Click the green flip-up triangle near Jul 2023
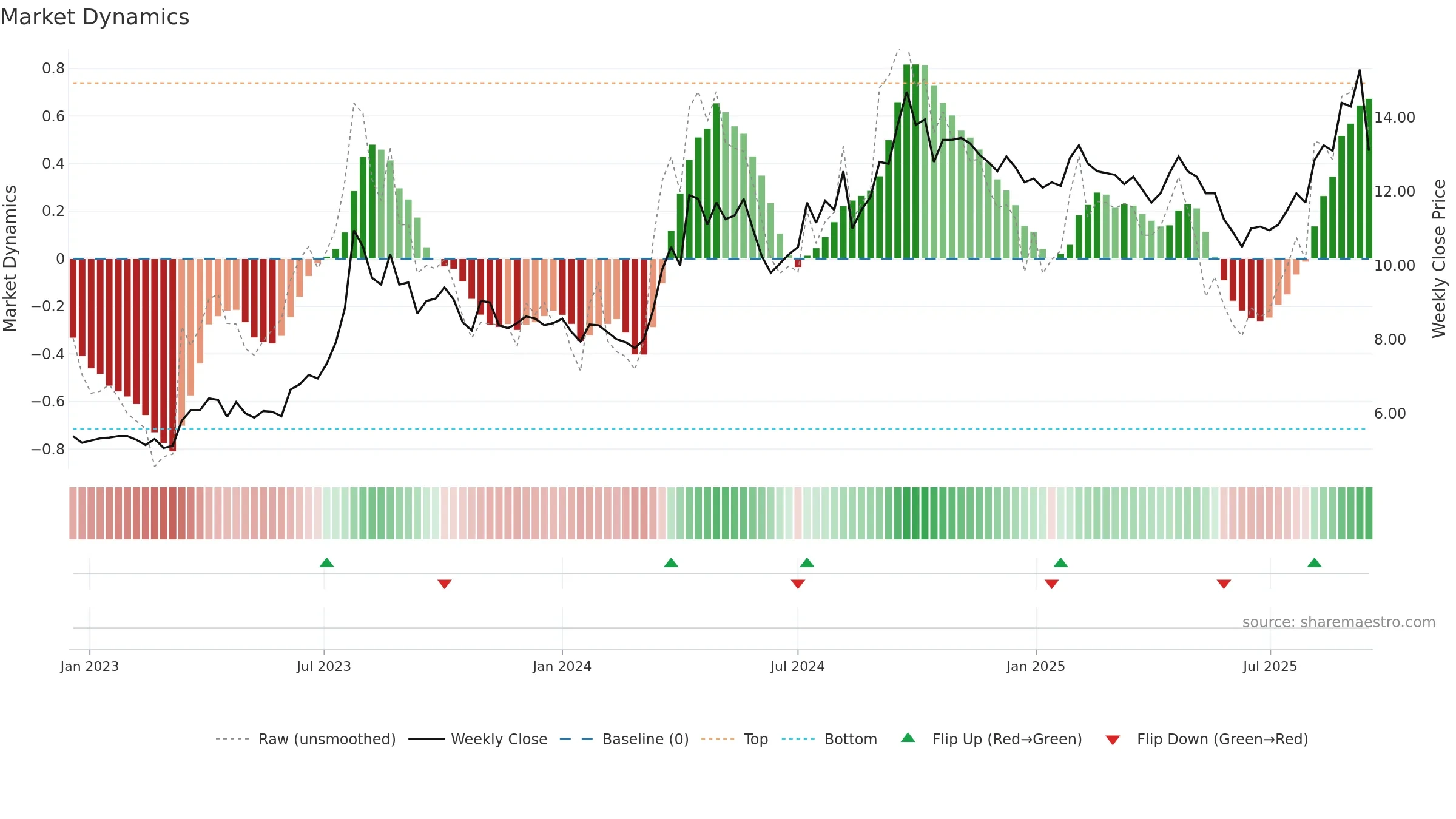 click(326, 562)
